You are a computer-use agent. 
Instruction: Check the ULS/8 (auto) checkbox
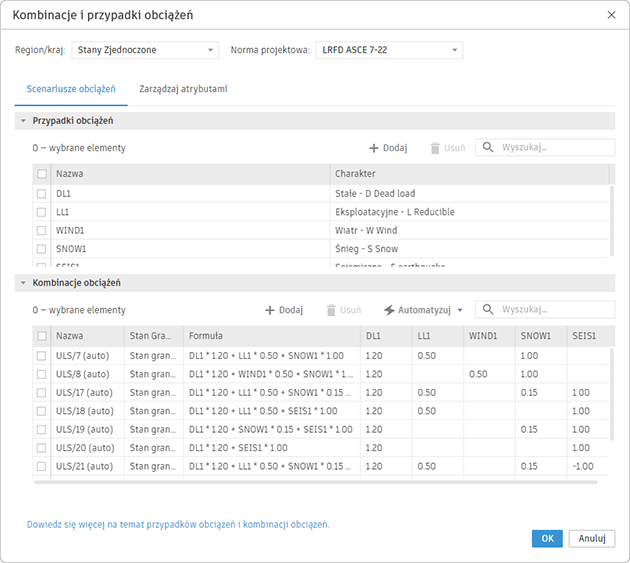pos(41,374)
